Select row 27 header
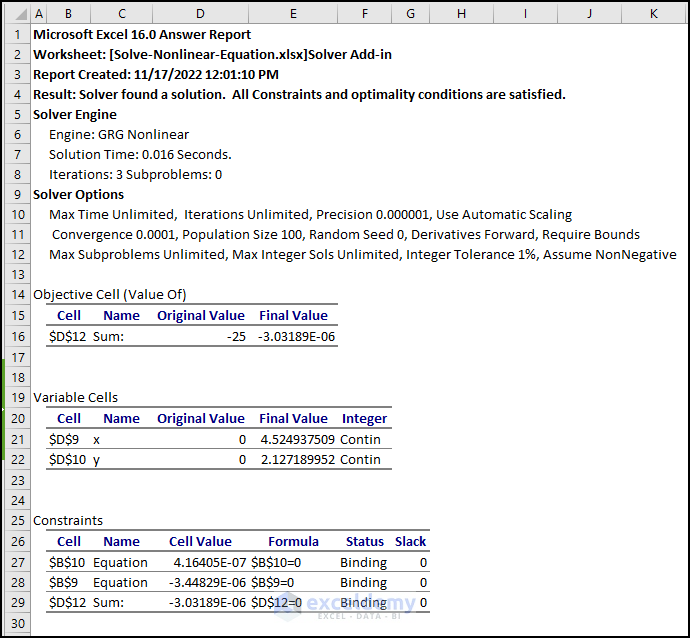The height and width of the screenshot is (638, 690). pos(18,562)
